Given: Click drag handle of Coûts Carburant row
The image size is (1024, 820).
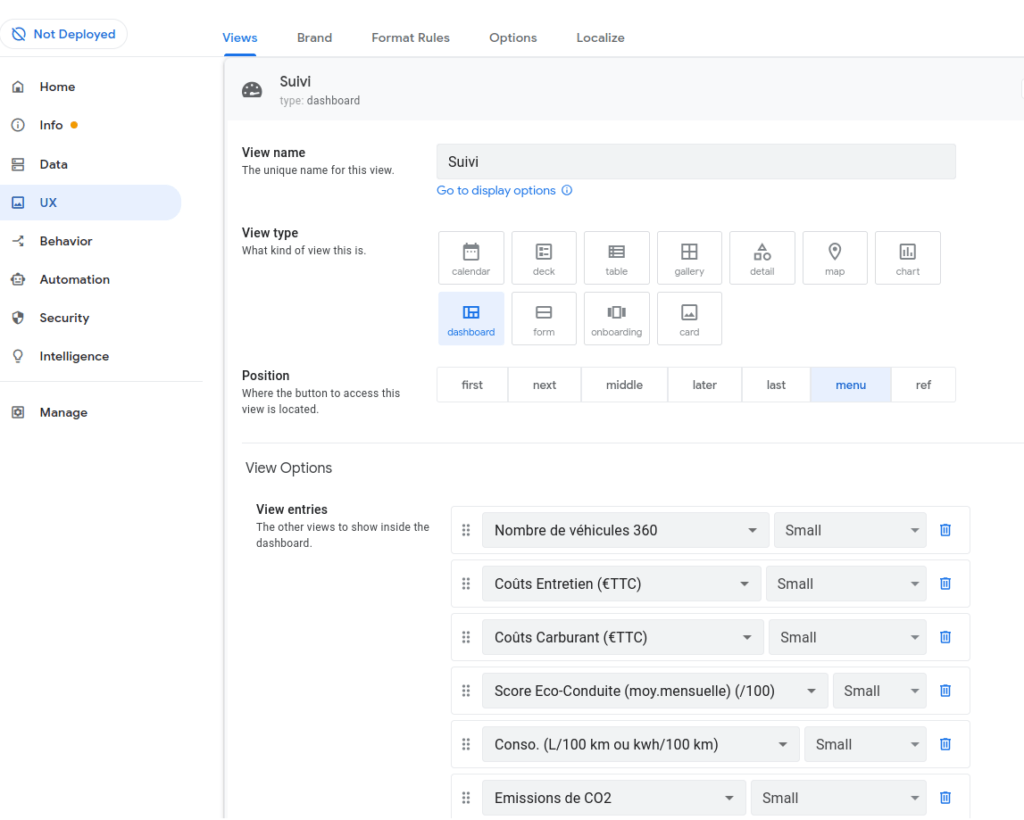Looking at the screenshot, I should [466, 637].
